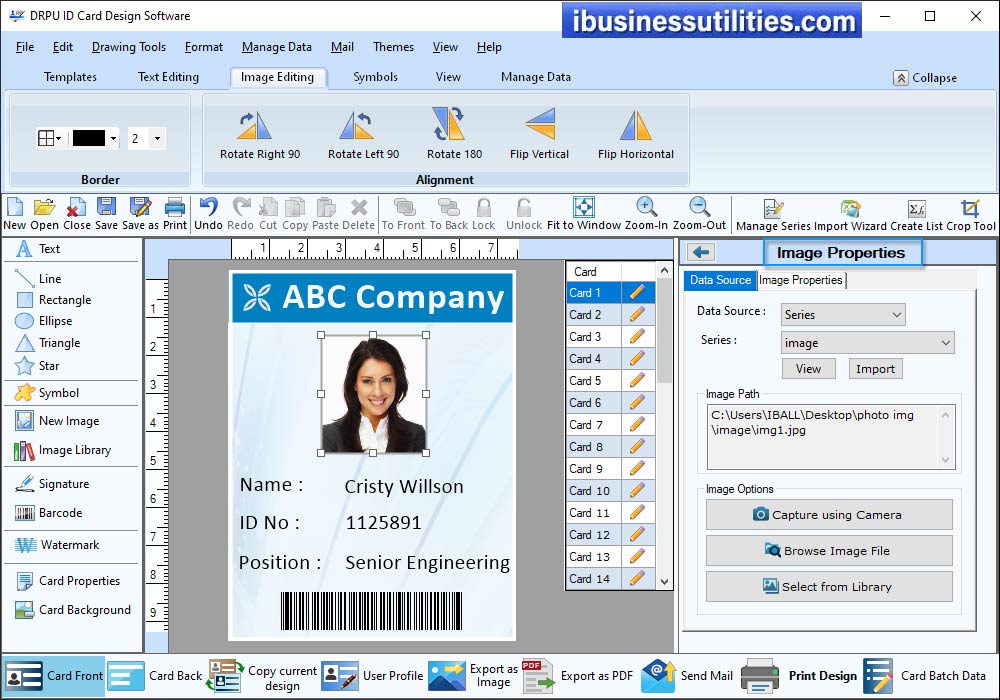Select the Barcode tool
This screenshot has height=700, width=1000.
[x=60, y=513]
